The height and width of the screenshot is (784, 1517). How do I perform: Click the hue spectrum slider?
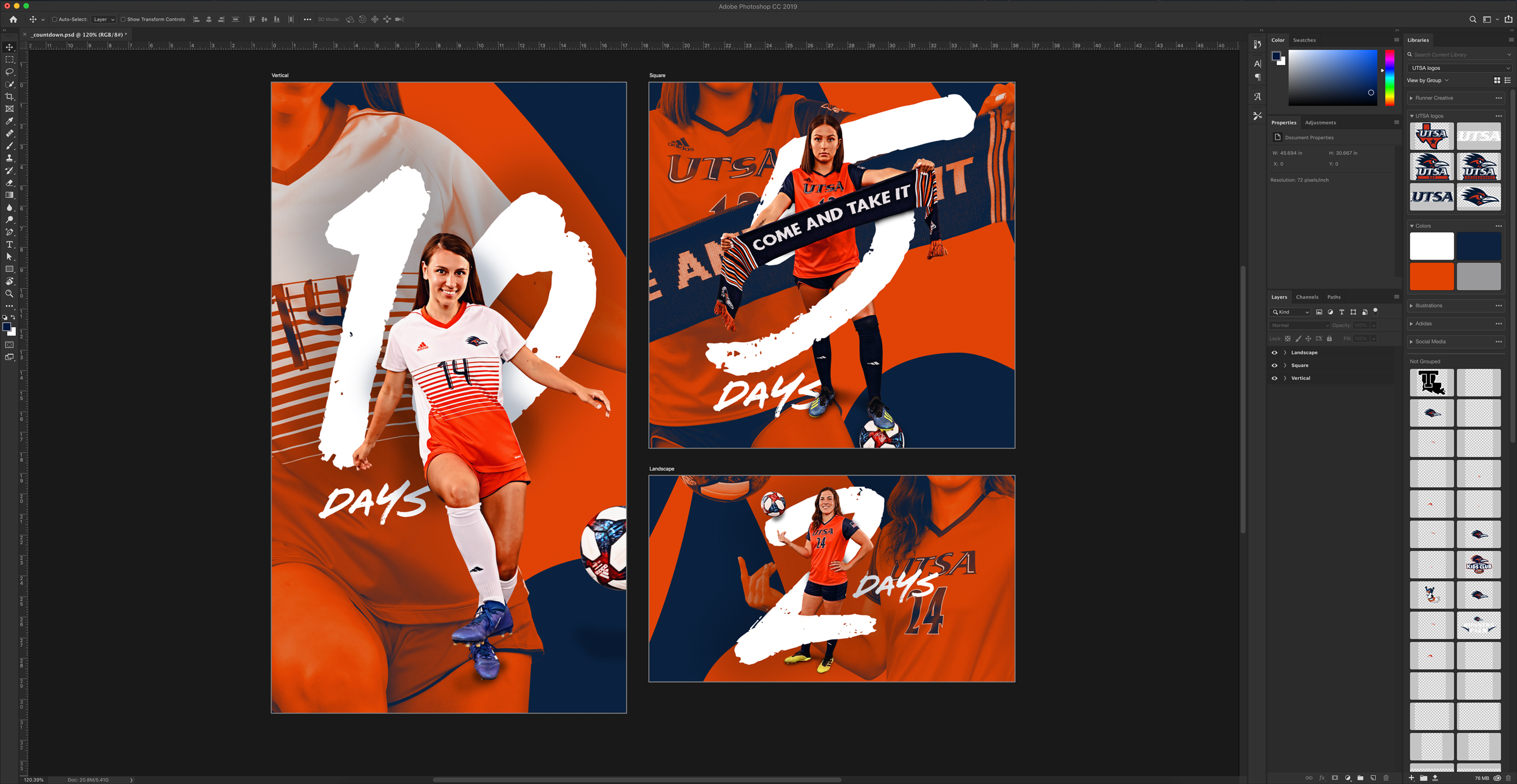coord(1390,78)
